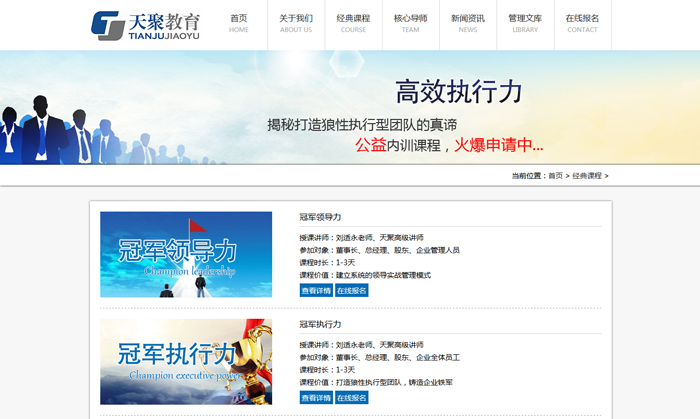The height and width of the screenshot is (419, 700).
Task: Open the 冠军领导力 course thumbnail
Action: click(186, 254)
